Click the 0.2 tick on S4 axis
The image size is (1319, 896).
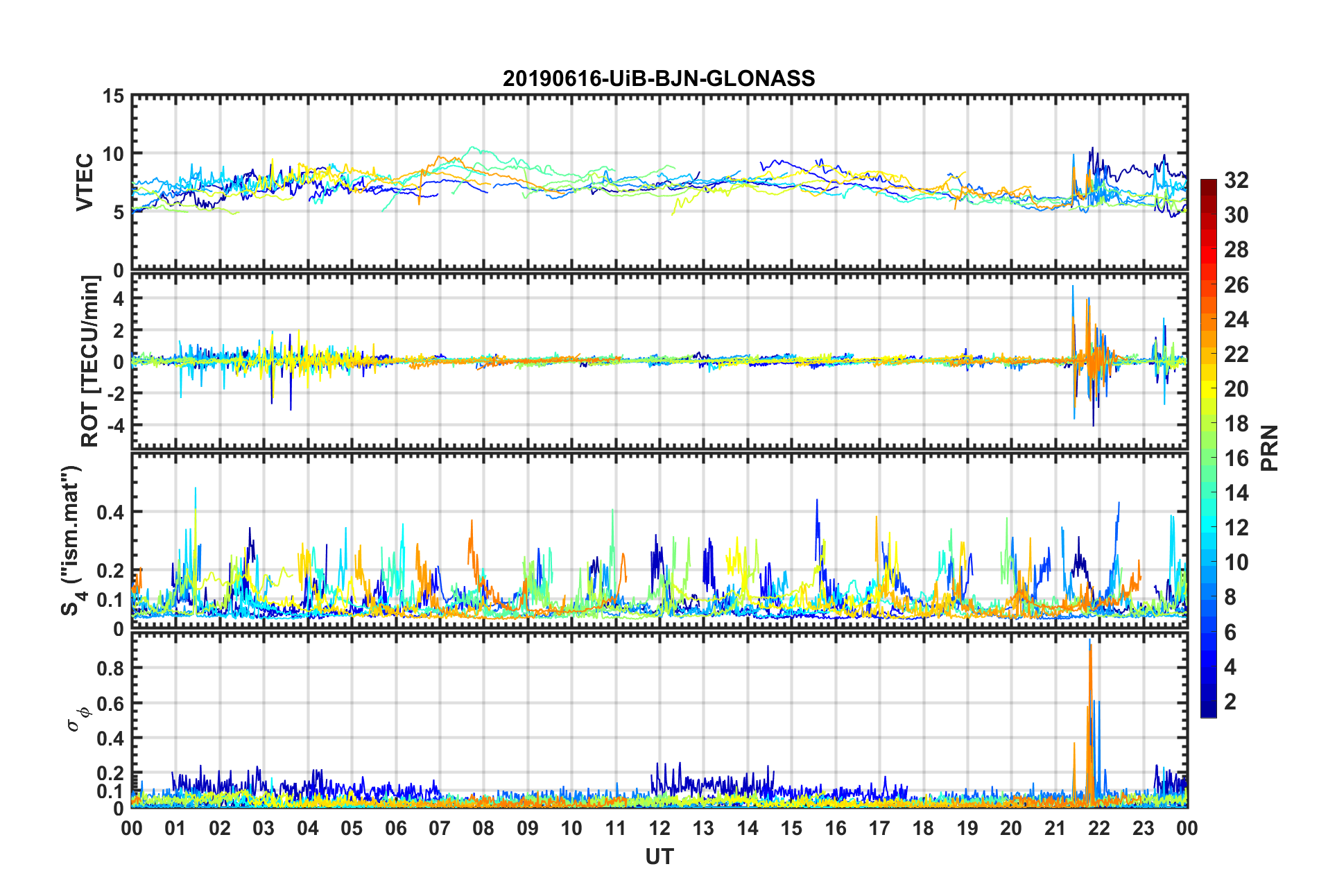[110, 571]
